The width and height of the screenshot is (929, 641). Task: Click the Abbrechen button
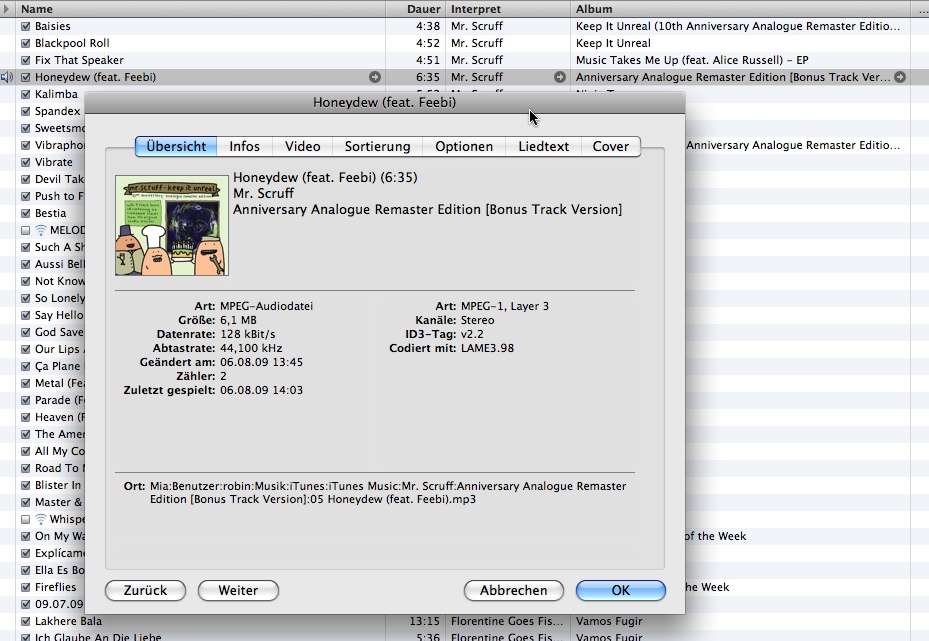(514, 590)
